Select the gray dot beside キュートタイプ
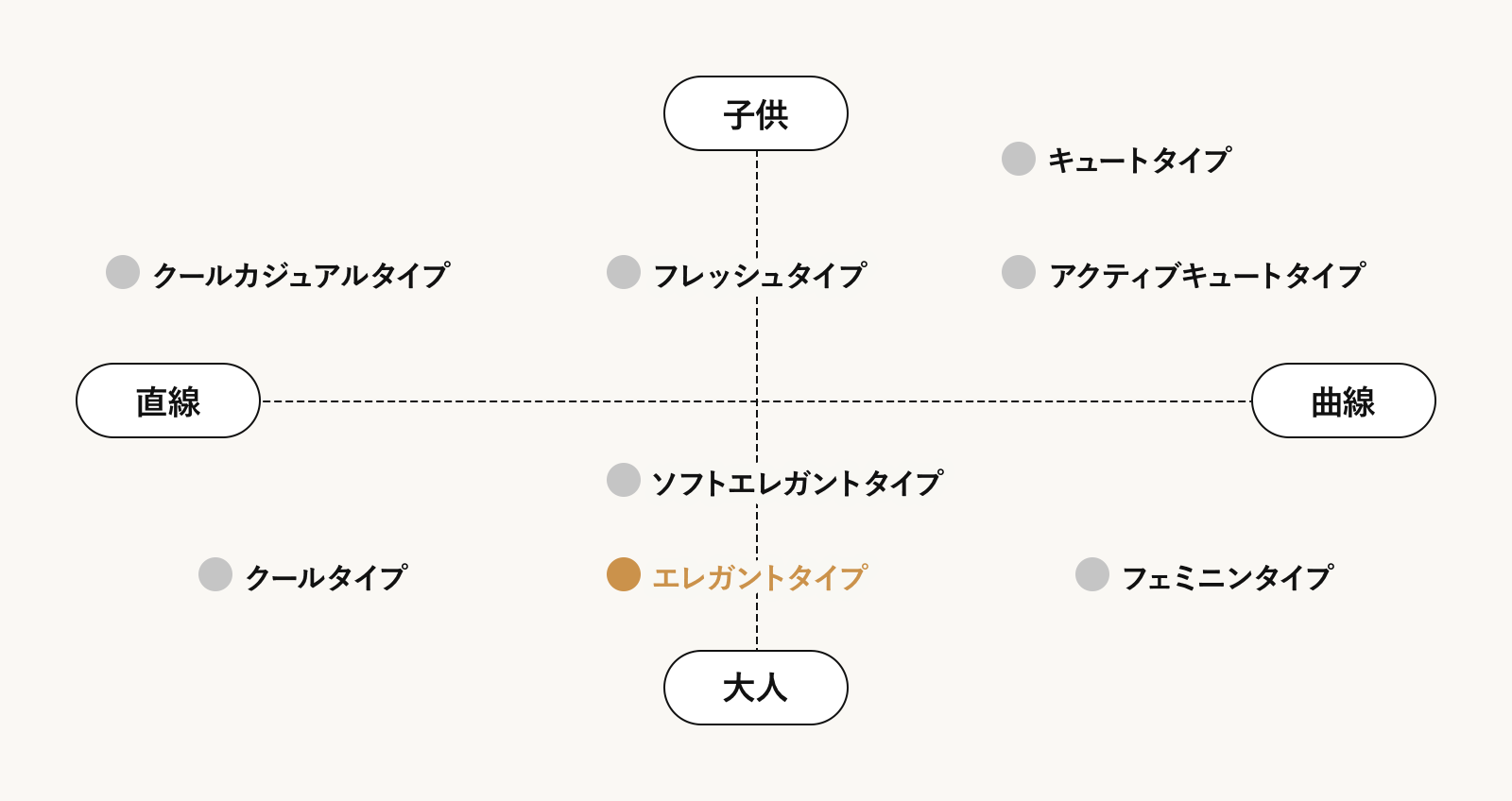Image resolution: width=1512 pixels, height=801 pixels. point(1019,159)
